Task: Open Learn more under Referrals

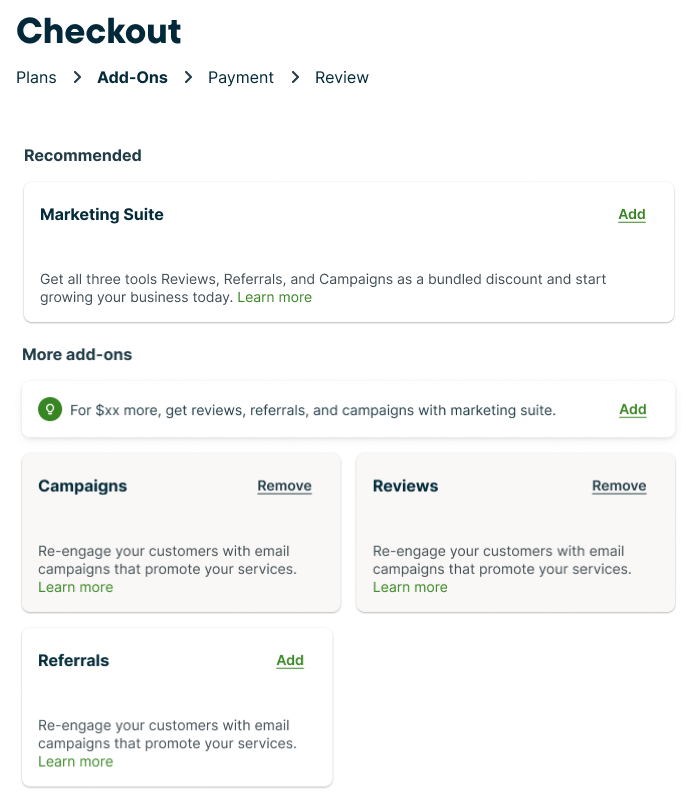Action: [76, 761]
